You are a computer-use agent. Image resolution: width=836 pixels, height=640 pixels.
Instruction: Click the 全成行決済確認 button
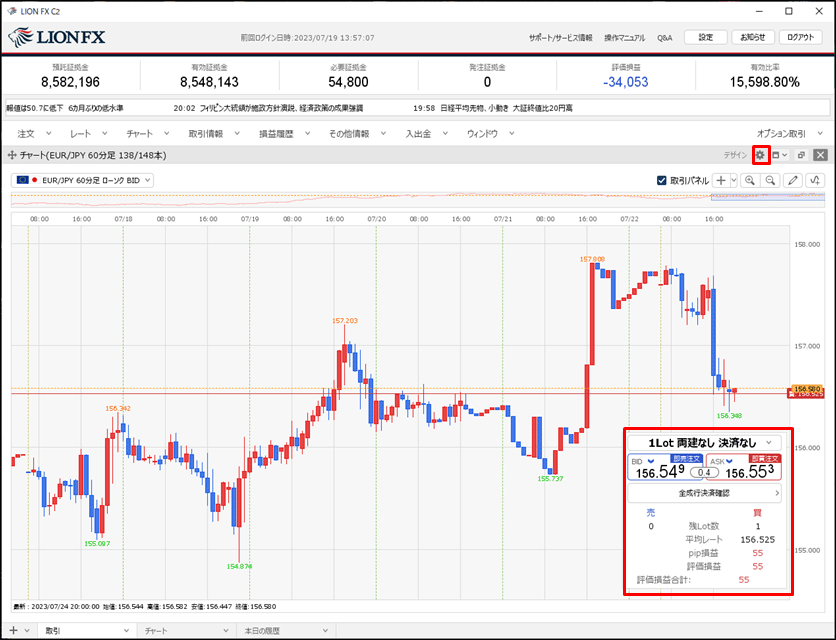[x=704, y=493]
